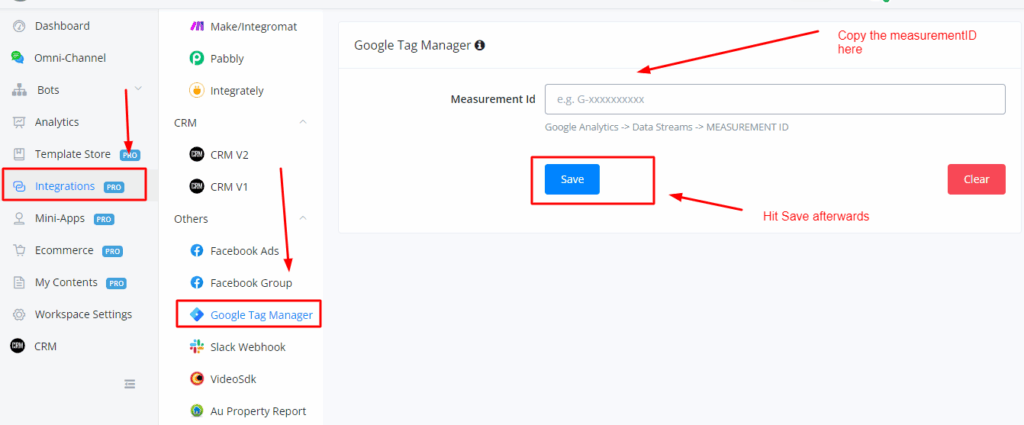This screenshot has height=425, width=1024.
Task: Go to Analytics in the sidebar
Action: (x=56, y=122)
